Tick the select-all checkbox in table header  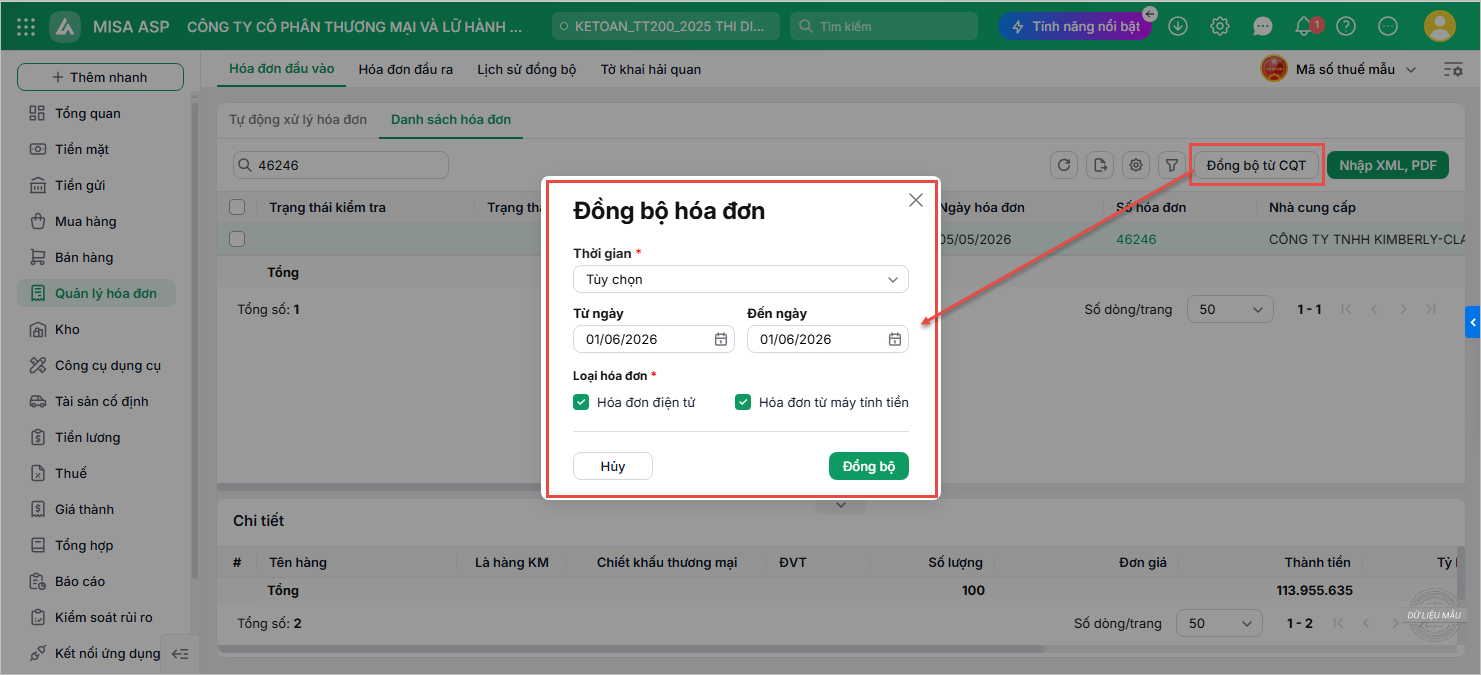click(237, 207)
